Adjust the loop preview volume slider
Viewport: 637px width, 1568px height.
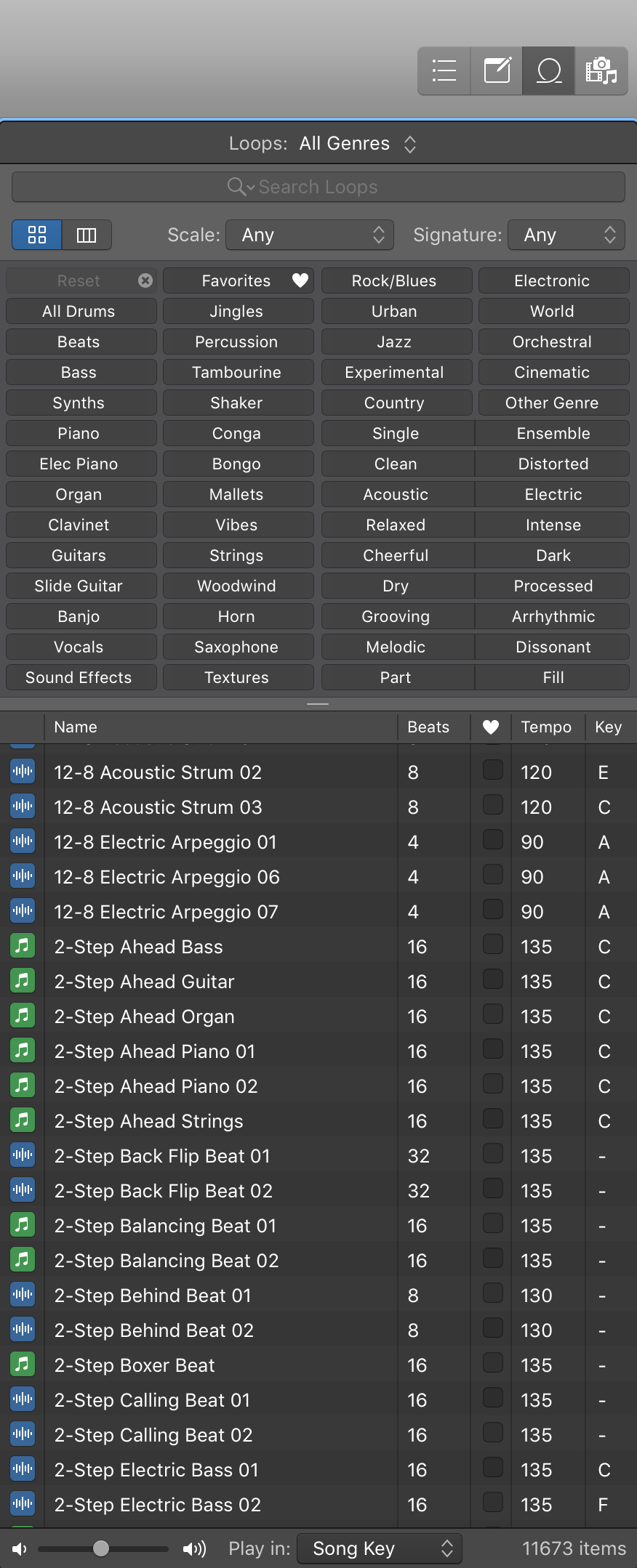coord(102,1548)
